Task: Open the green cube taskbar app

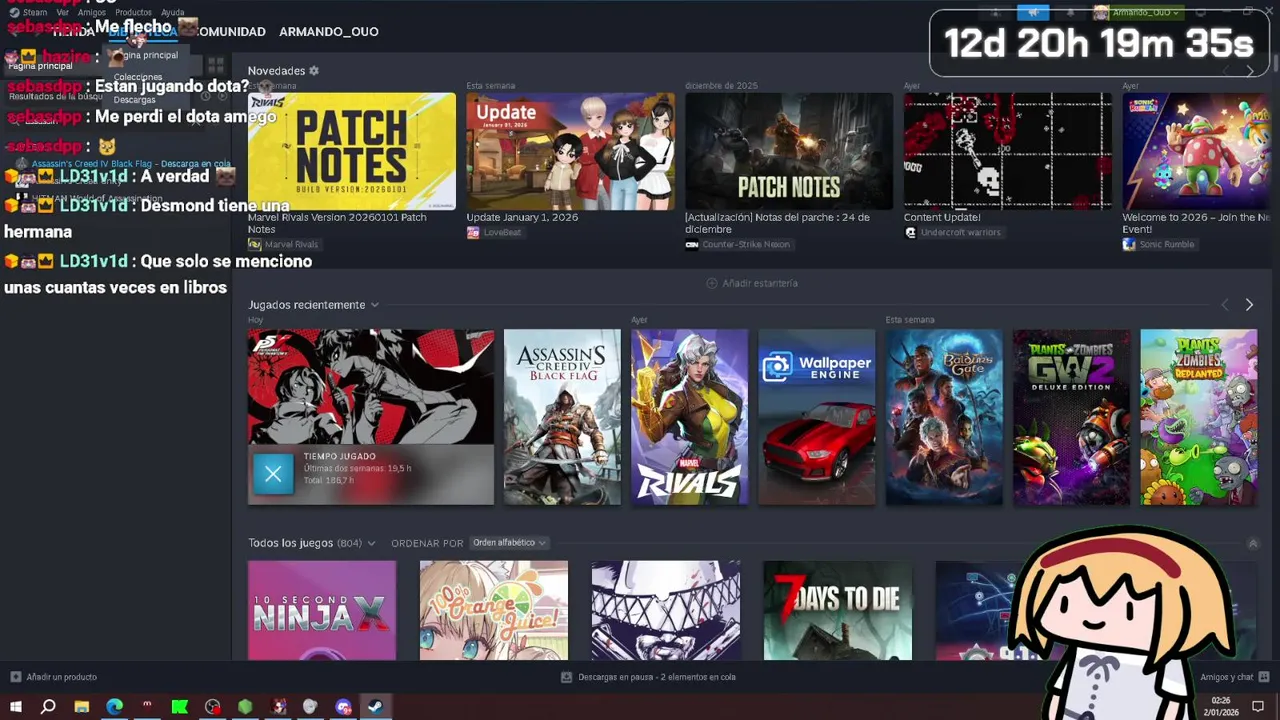Action: click(x=245, y=707)
